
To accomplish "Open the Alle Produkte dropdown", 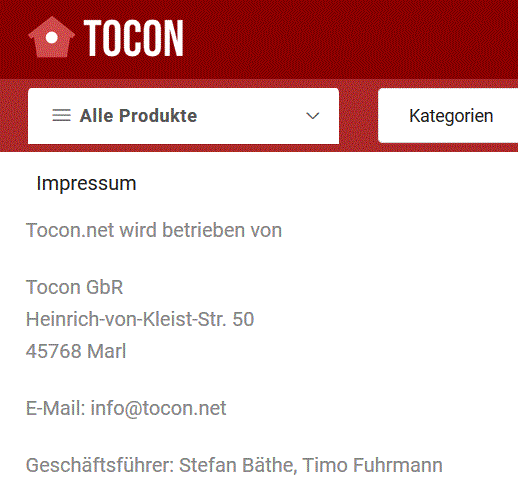I will [183, 116].
